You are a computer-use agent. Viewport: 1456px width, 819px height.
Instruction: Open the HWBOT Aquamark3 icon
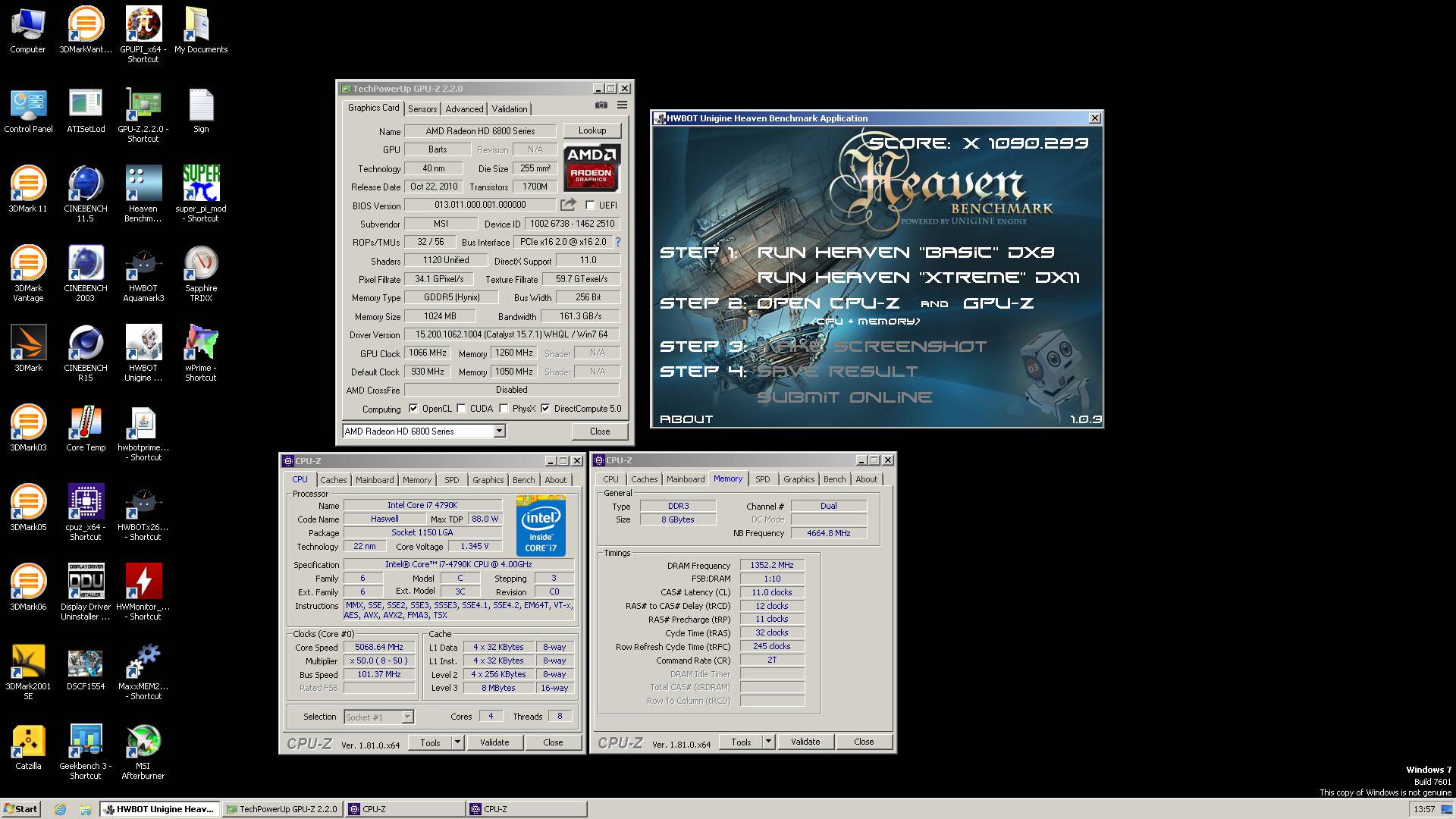(143, 274)
